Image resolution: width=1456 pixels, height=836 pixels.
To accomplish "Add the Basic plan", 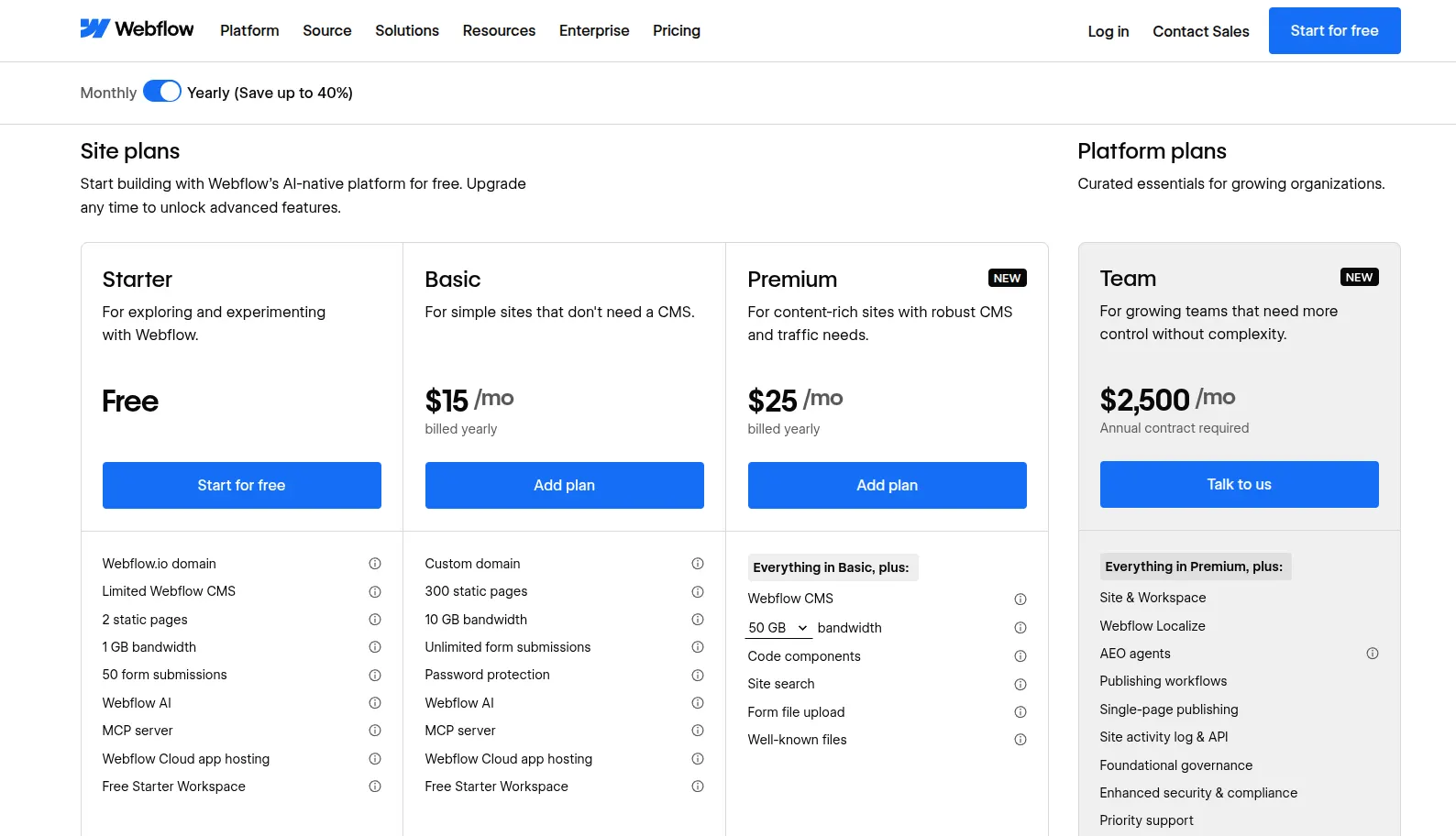I will [x=565, y=485].
